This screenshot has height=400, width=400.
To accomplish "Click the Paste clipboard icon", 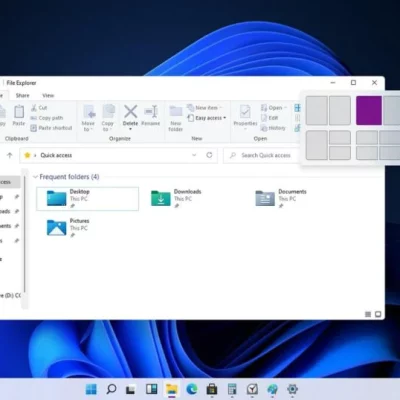I will [x=19, y=115].
